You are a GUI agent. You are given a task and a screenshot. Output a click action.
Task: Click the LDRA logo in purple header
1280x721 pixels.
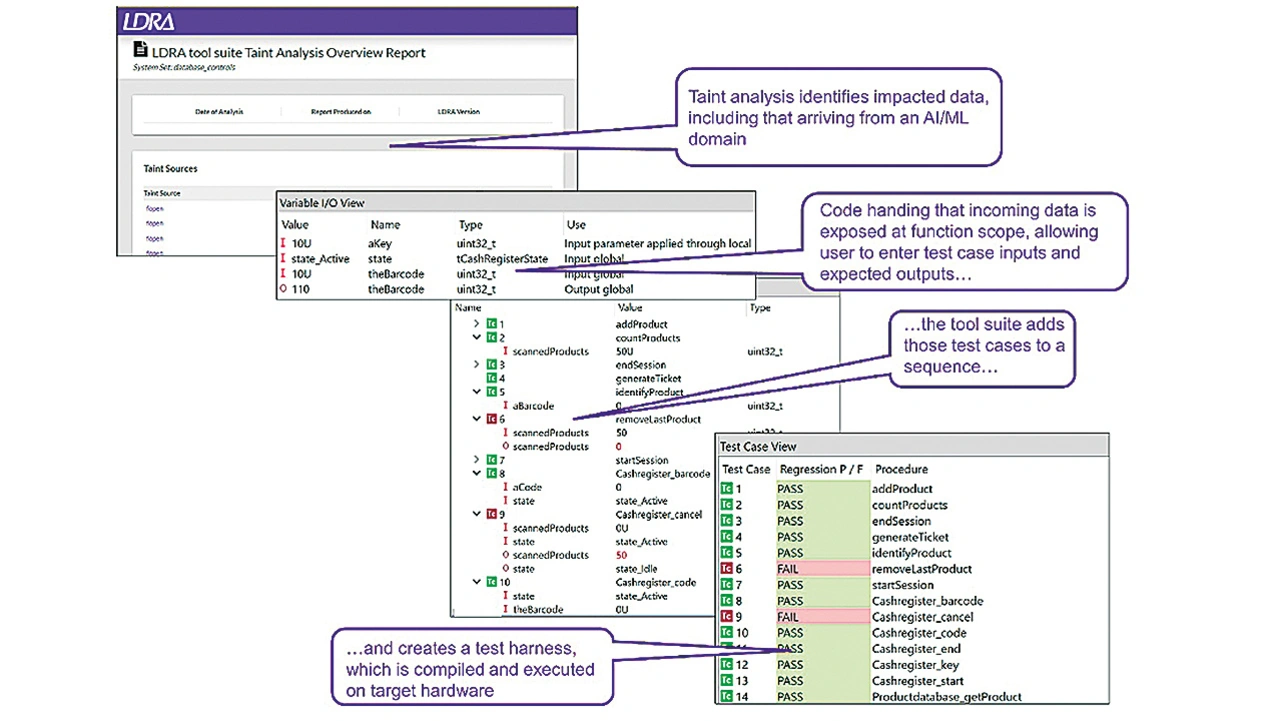click(149, 21)
